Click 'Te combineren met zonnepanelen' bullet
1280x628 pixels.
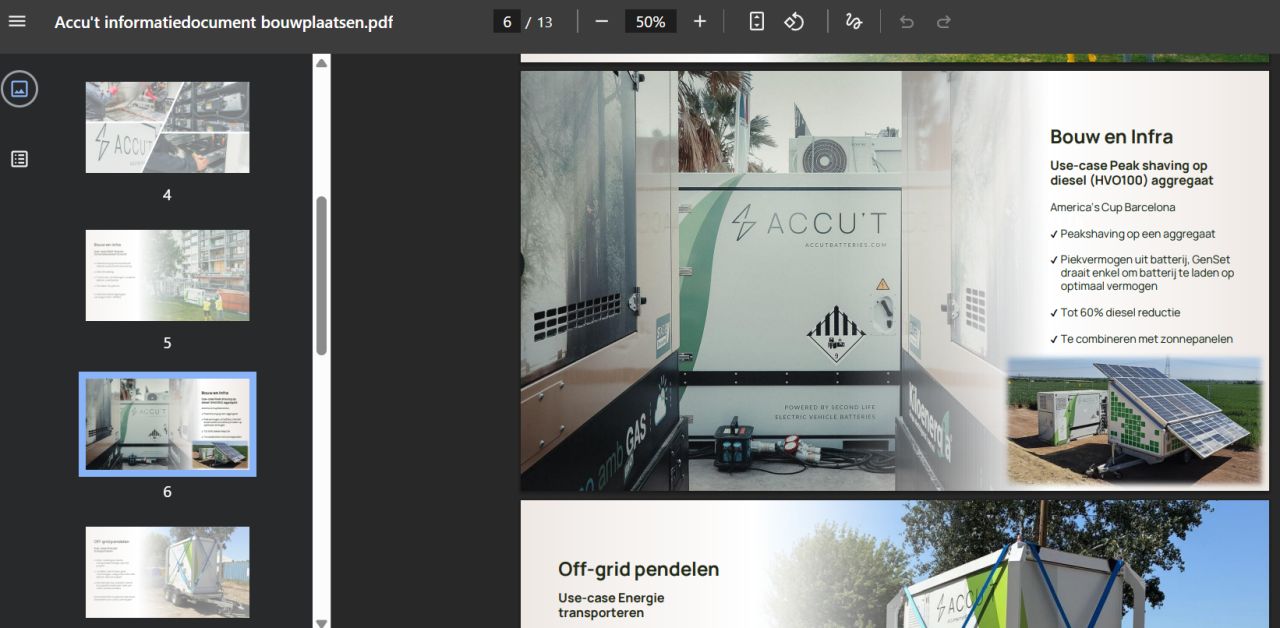coord(1141,339)
